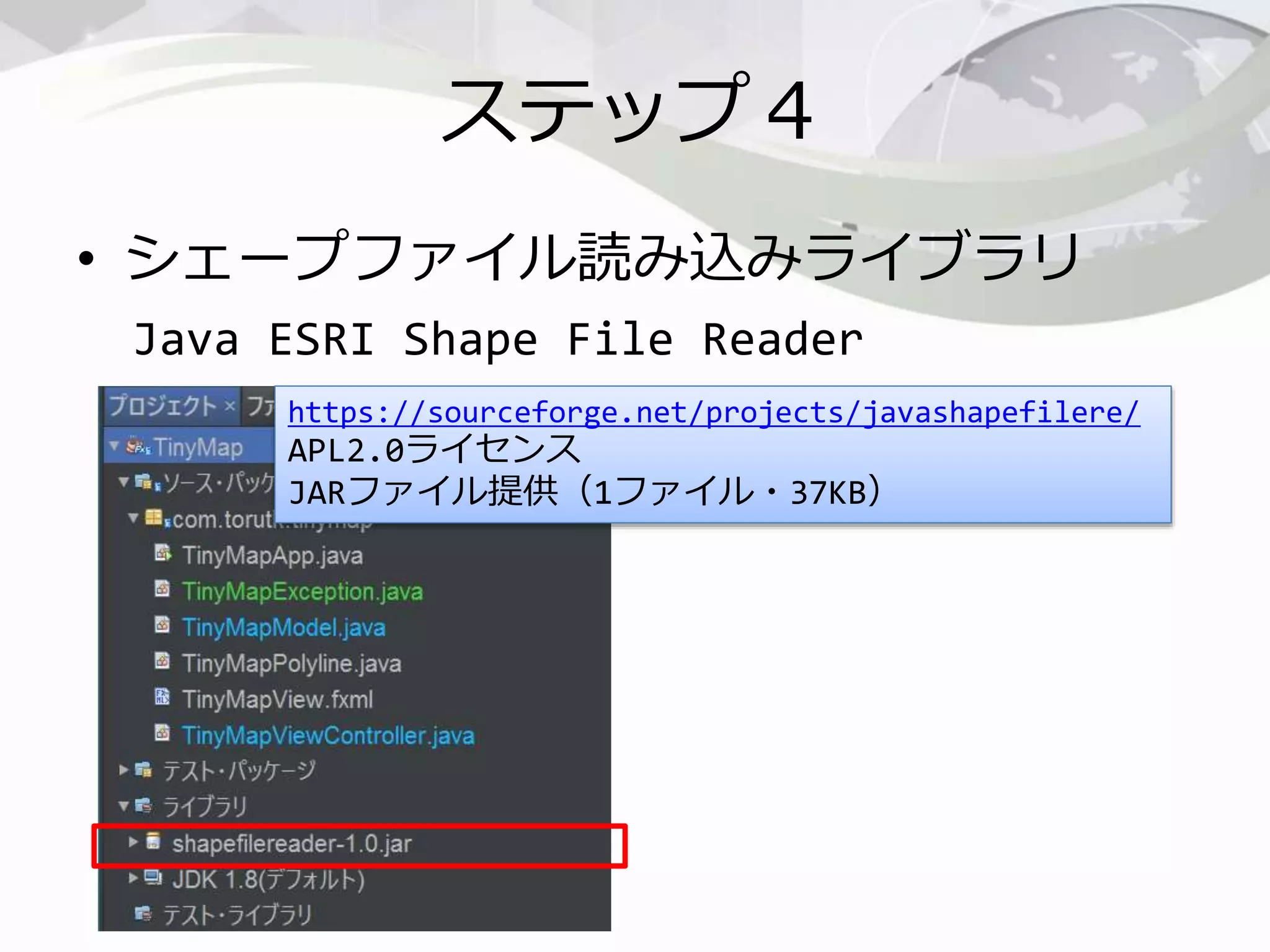Click the TinyMapModel.java file icon
Screen dimensions: 1270x952
click(x=162, y=625)
